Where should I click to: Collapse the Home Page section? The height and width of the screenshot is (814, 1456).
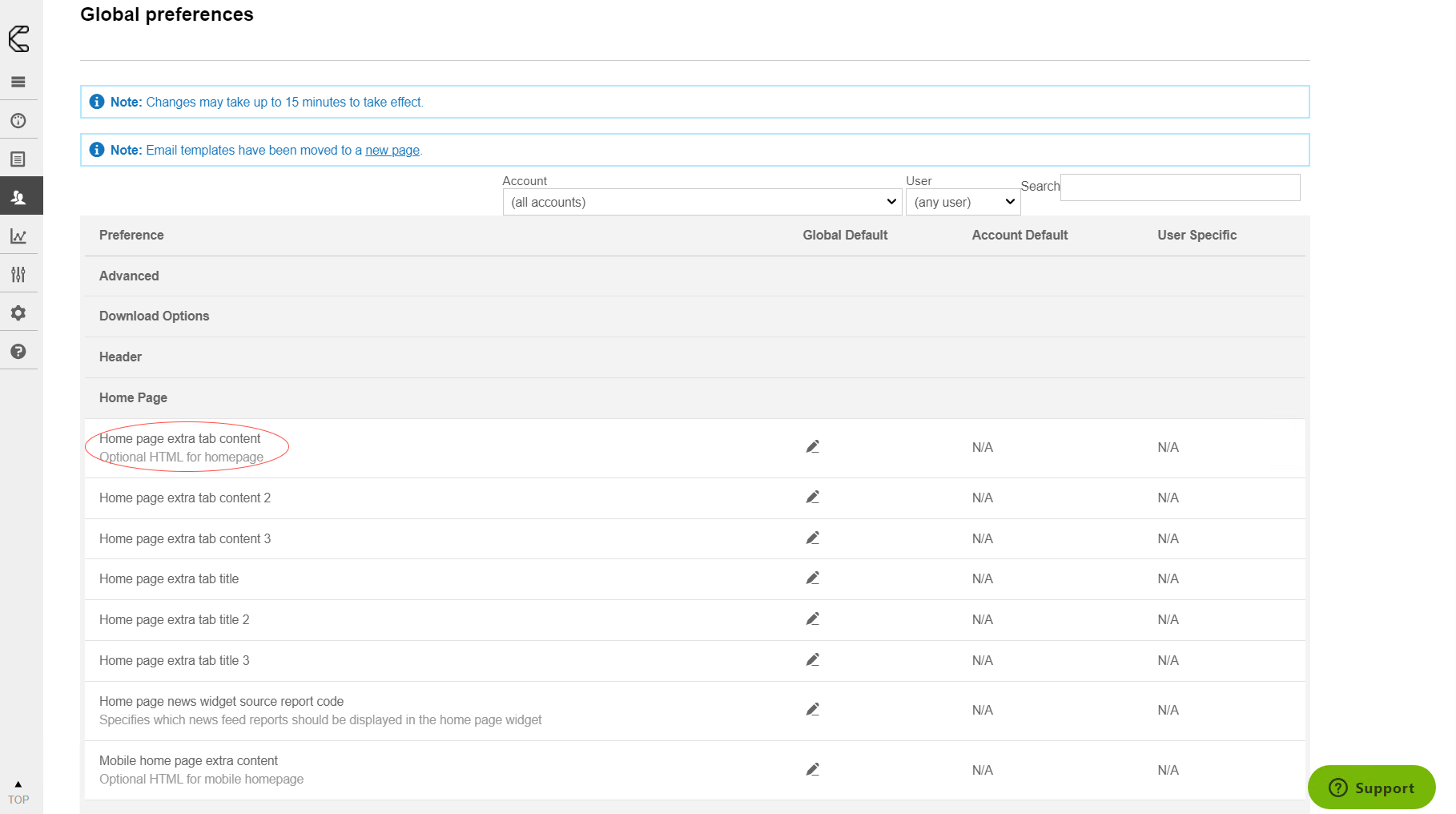[x=133, y=398]
